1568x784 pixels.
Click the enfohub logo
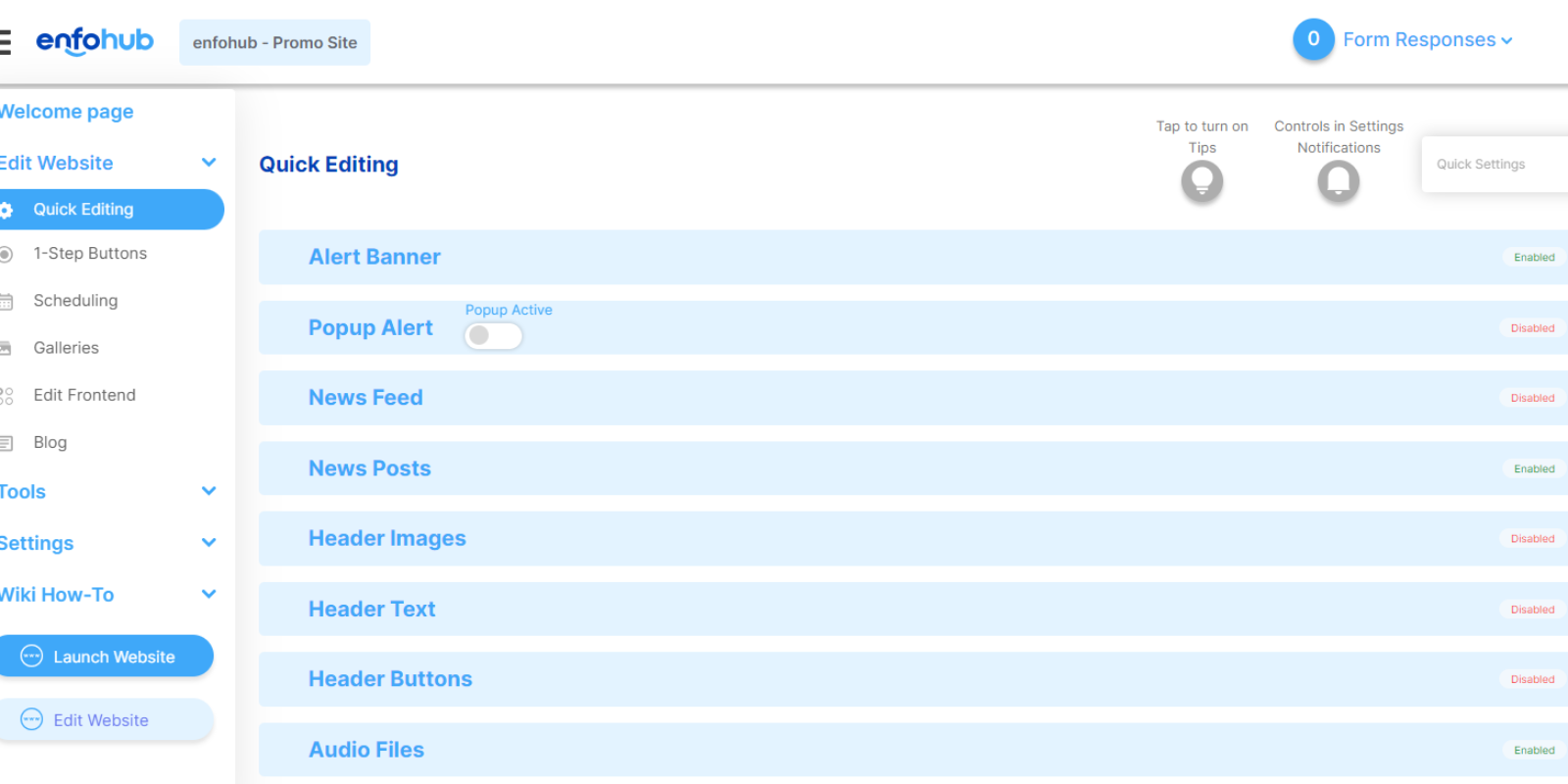pyautogui.click(x=94, y=41)
